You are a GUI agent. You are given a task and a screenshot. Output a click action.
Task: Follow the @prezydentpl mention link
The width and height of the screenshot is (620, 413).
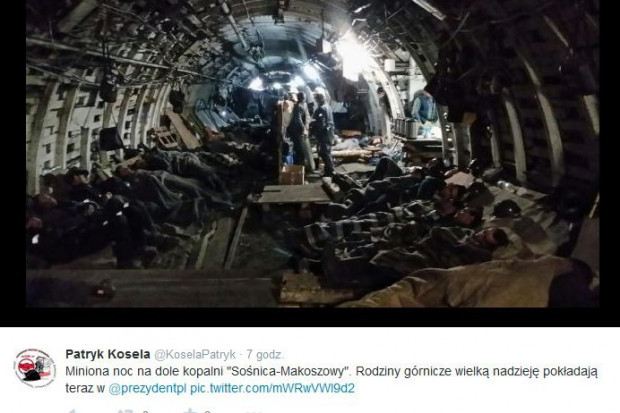(x=147, y=389)
